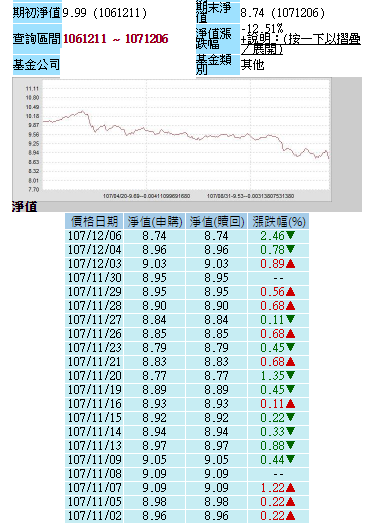Click the date cell 107/11/29
This screenshot has height=523, width=367.
tap(94, 292)
